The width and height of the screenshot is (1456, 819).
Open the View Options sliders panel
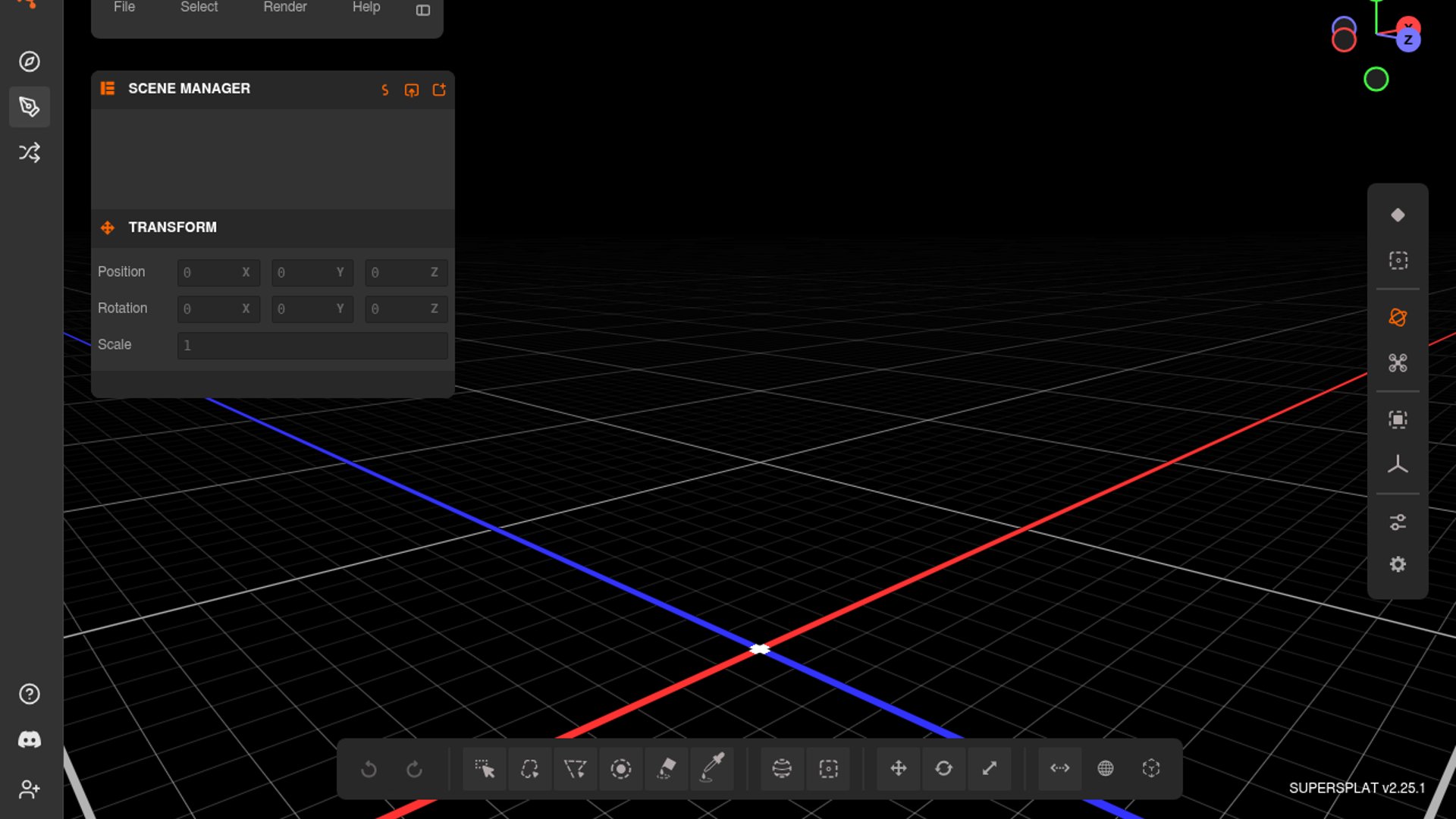[x=1398, y=522]
